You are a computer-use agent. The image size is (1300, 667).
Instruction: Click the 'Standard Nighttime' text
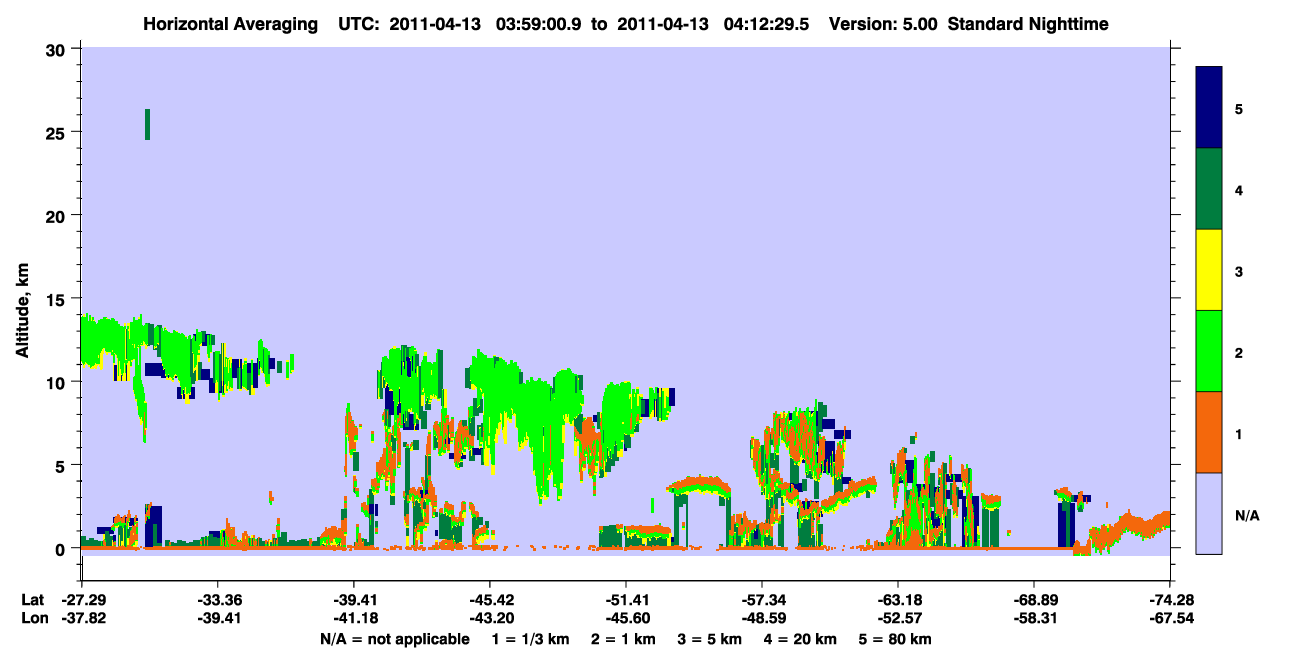[1028, 23]
